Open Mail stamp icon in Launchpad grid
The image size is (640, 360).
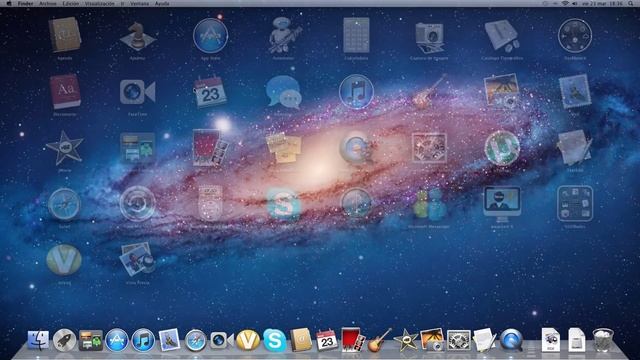pos(575,91)
